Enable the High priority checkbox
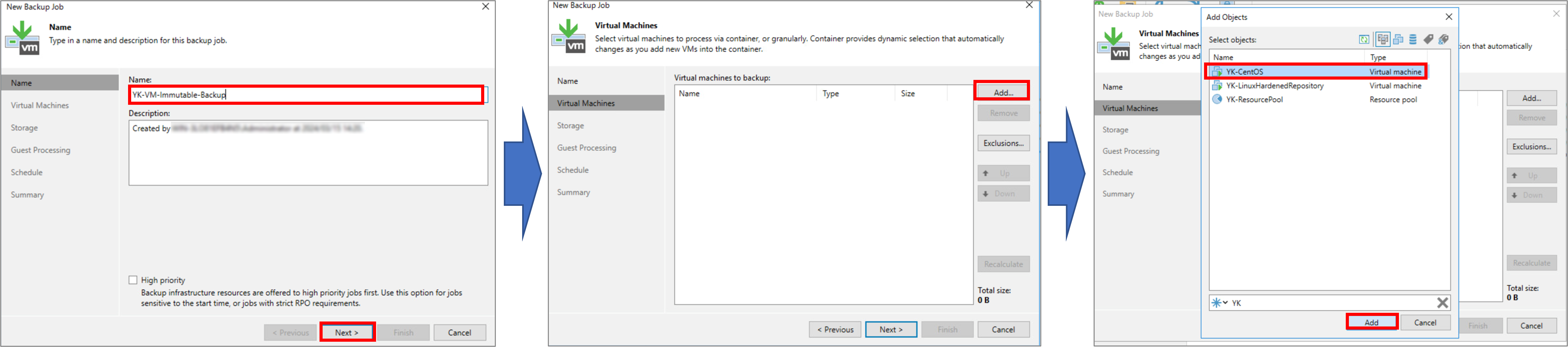 pyautogui.click(x=133, y=280)
